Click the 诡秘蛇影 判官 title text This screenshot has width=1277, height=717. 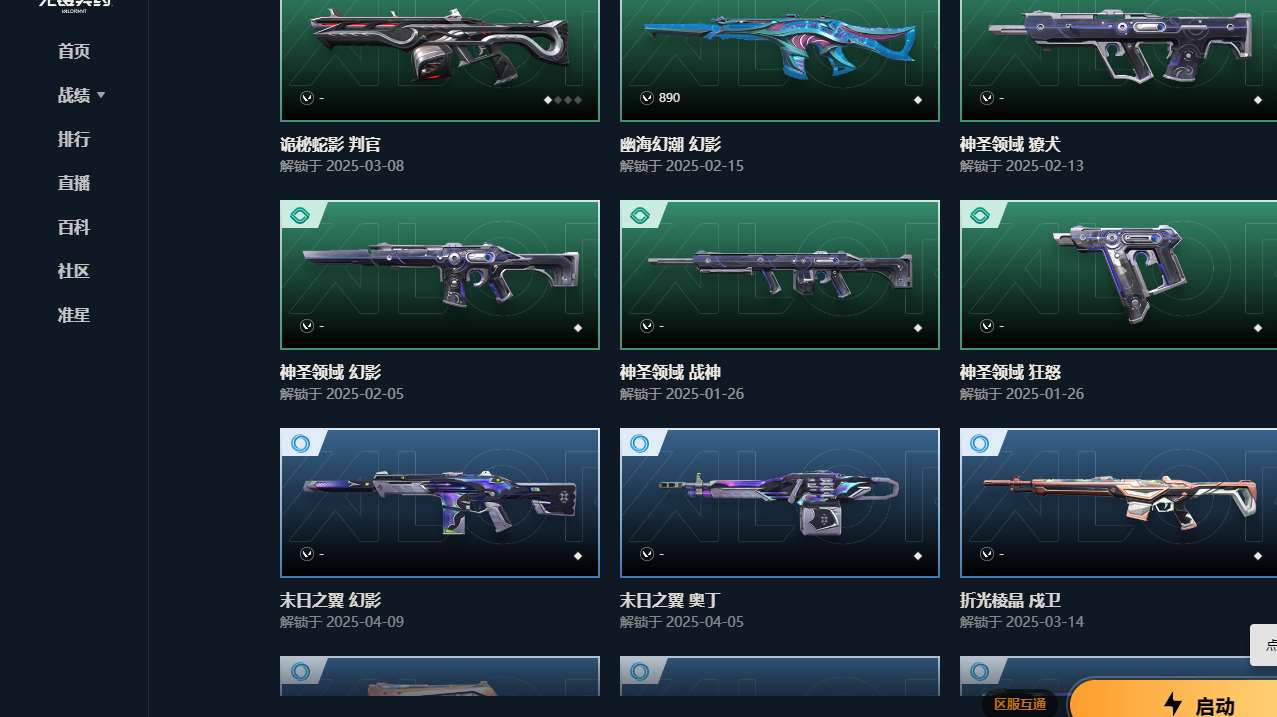click(330, 145)
